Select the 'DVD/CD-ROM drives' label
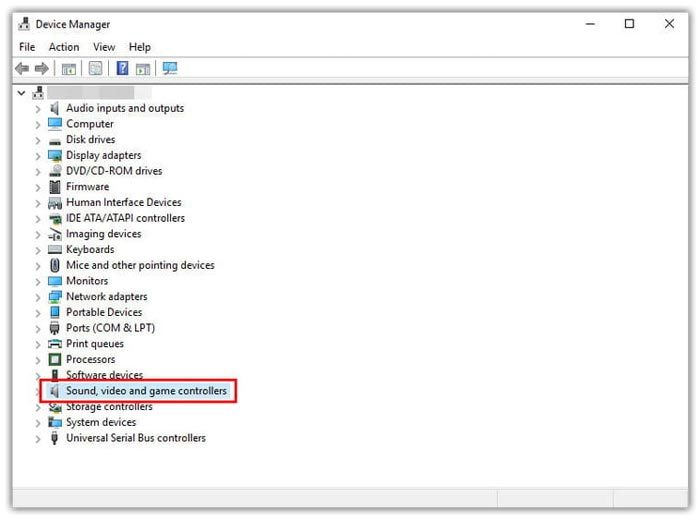This screenshot has height=520, width=700. tap(114, 171)
